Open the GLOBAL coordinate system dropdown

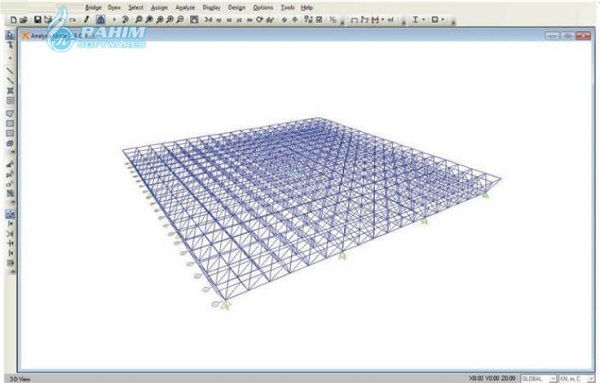click(x=538, y=378)
